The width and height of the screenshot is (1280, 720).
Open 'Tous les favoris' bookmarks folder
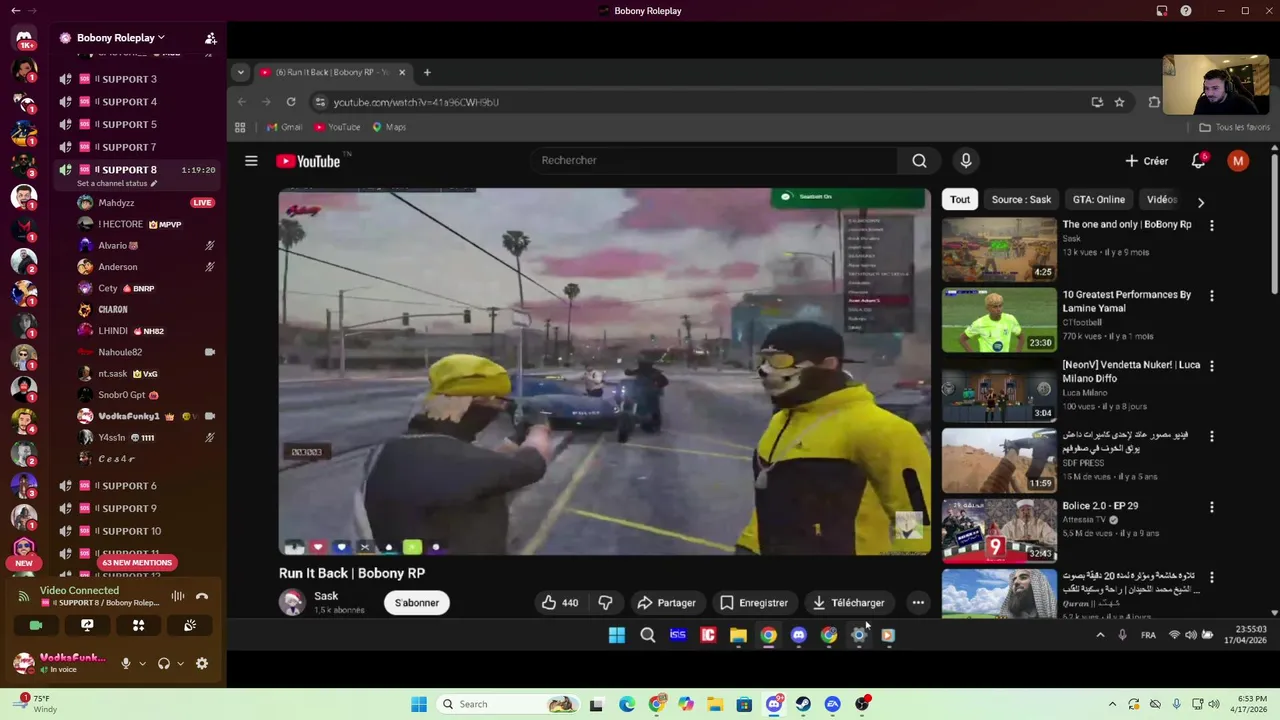click(x=1235, y=127)
